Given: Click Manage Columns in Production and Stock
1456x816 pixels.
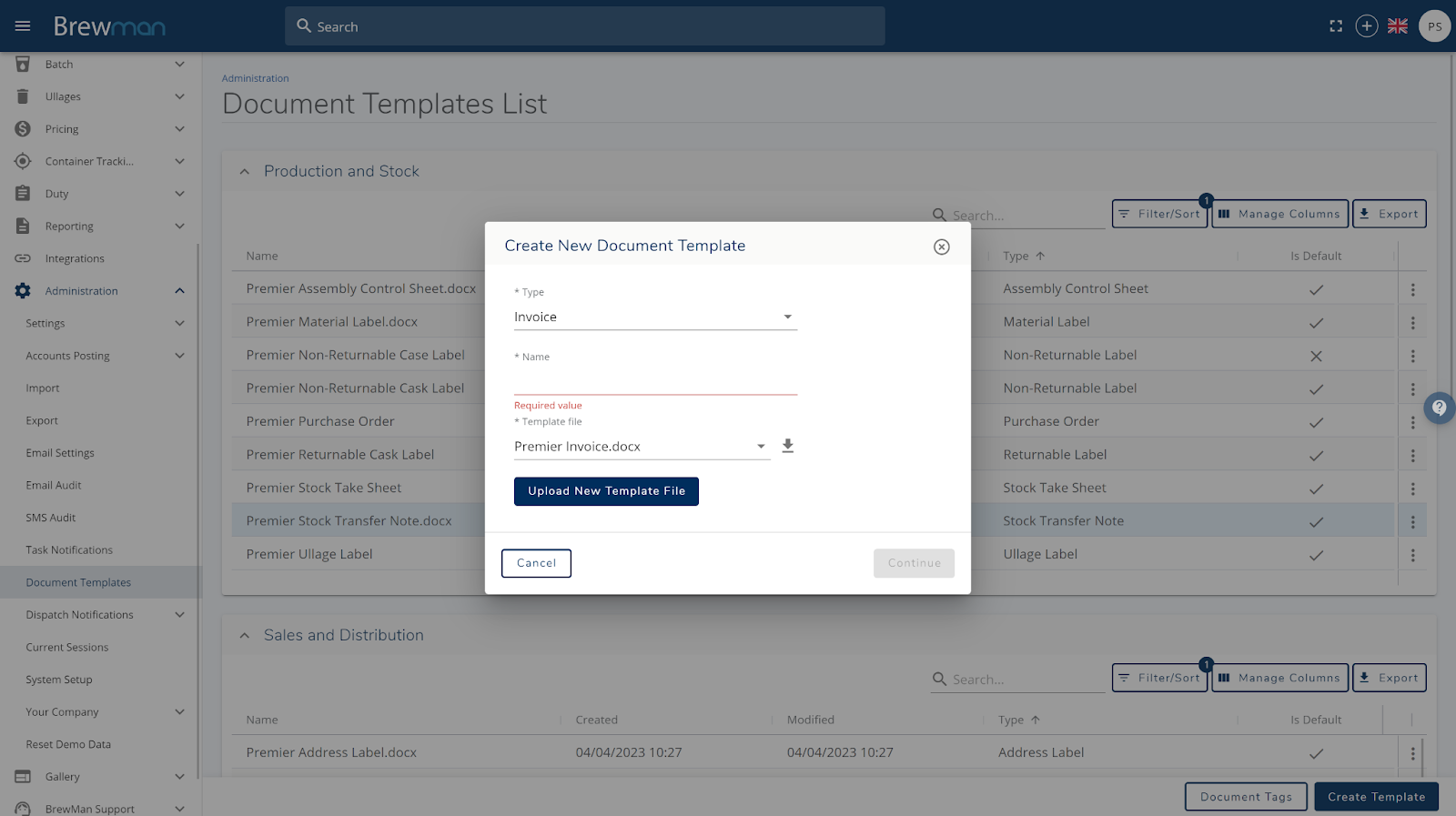Looking at the screenshot, I should [x=1279, y=214].
